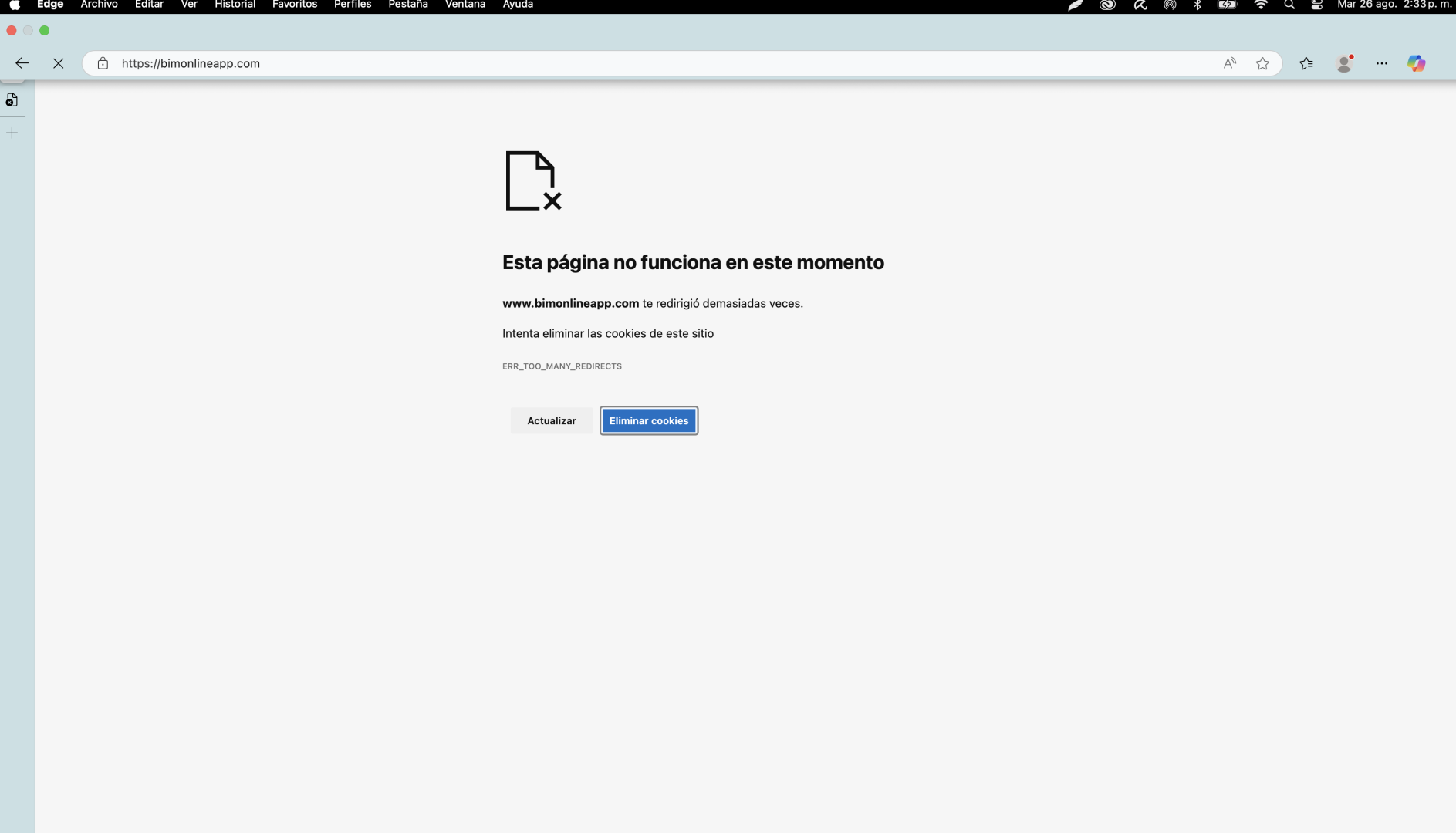Open Settings and more ellipsis menu
This screenshot has width=1456, height=833.
(x=1381, y=63)
